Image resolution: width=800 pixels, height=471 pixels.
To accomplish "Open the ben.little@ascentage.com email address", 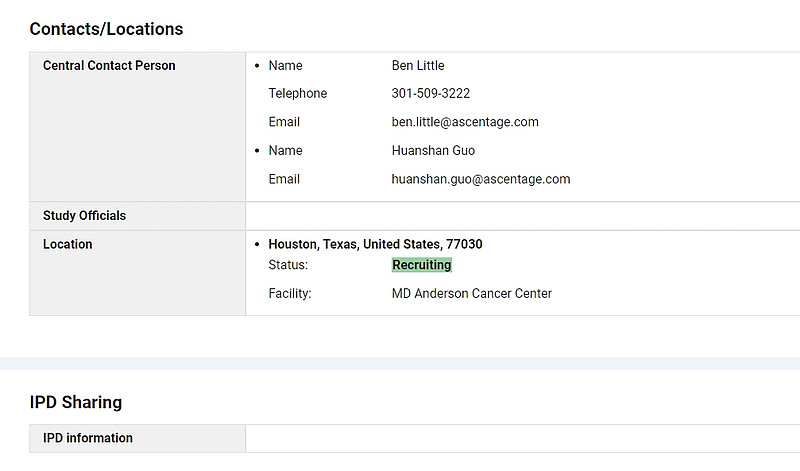I will (465, 122).
